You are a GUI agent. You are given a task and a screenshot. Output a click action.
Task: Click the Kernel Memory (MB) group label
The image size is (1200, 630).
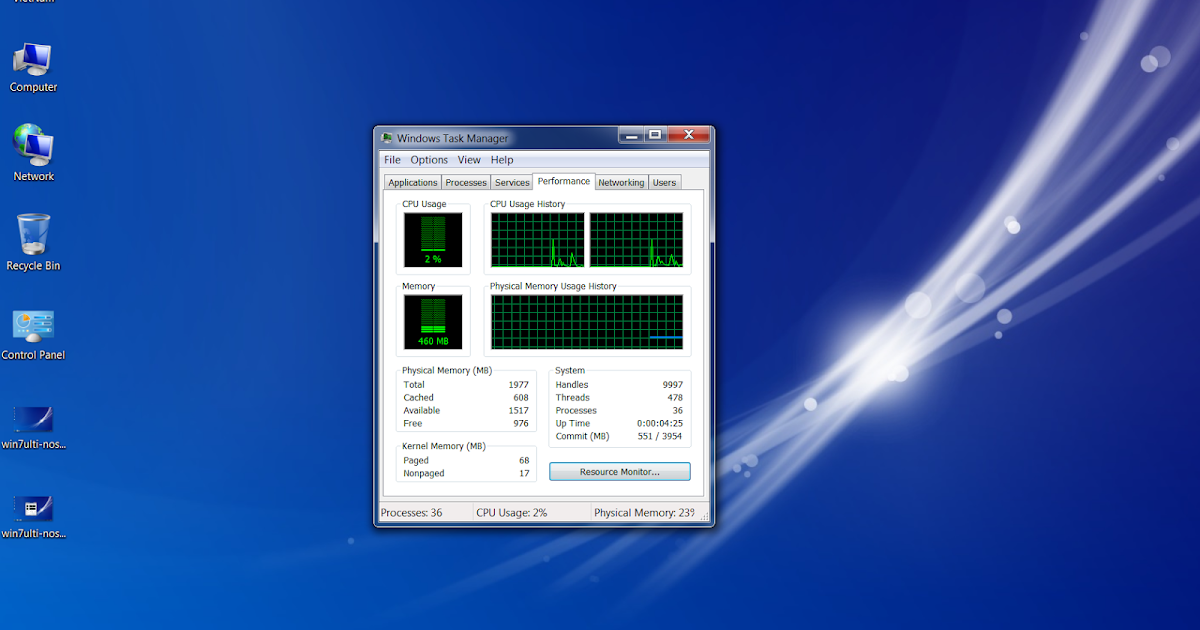point(444,447)
